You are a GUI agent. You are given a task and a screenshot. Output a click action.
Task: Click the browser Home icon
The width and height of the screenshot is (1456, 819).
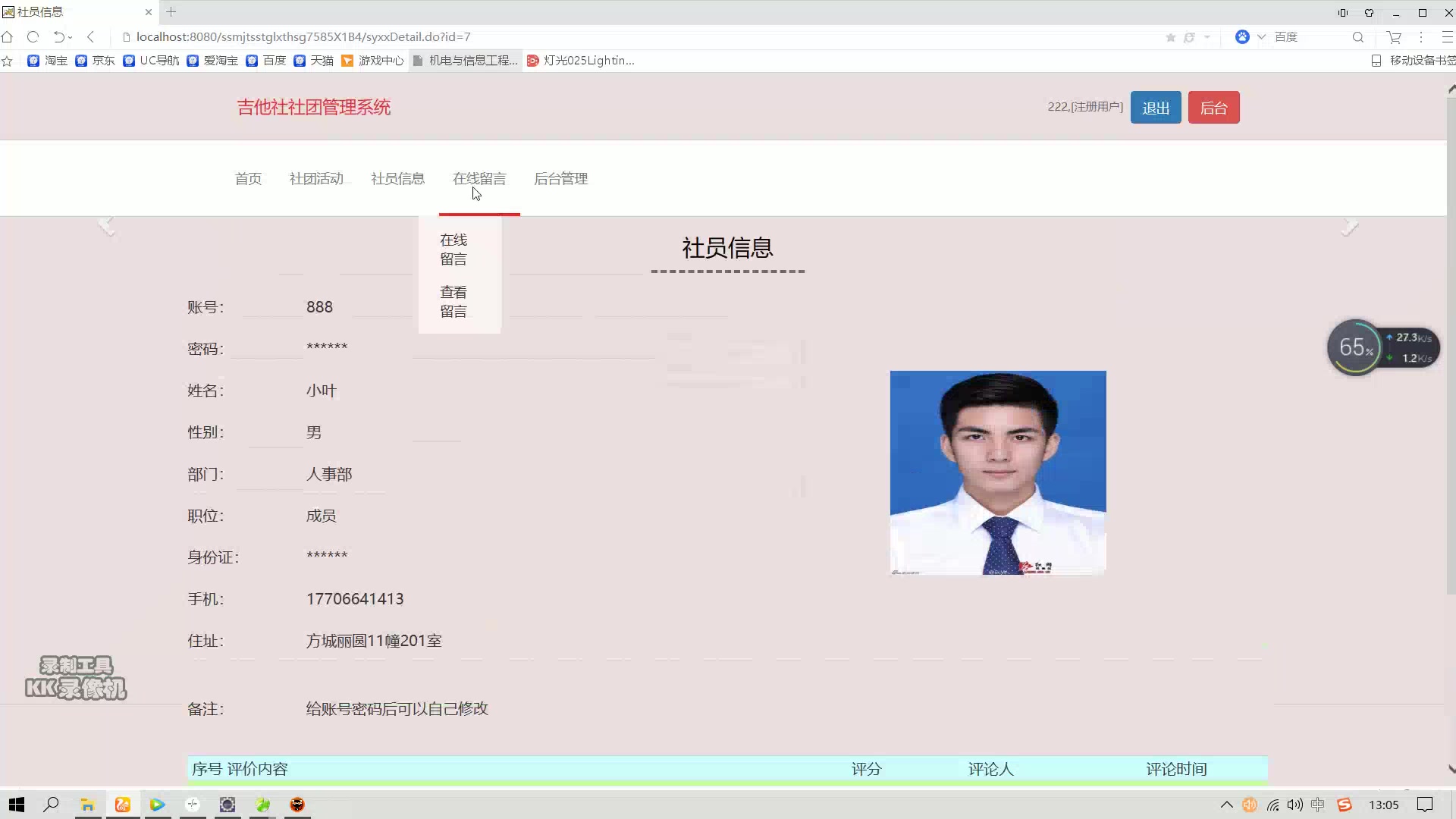[x=8, y=36]
